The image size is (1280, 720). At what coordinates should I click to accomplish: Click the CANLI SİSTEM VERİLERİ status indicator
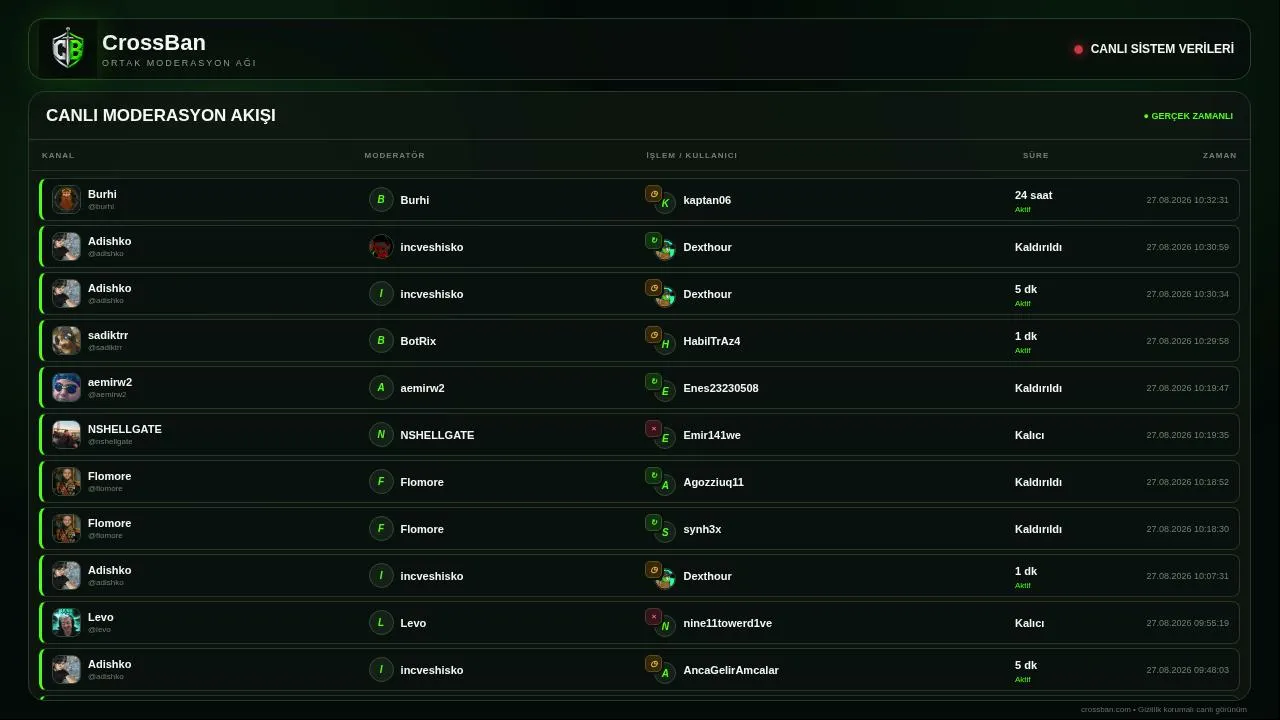[1154, 49]
